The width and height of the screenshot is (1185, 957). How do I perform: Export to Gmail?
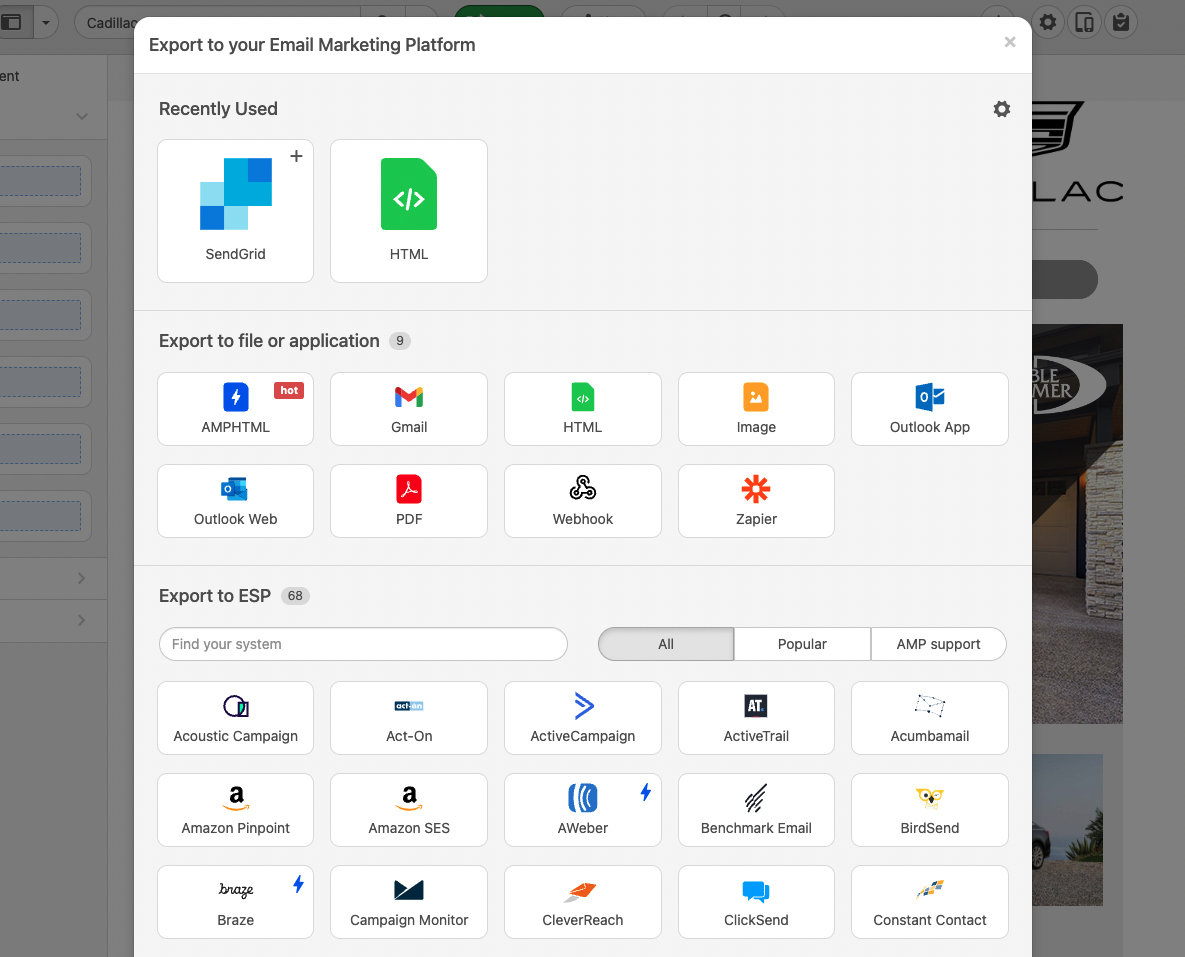pyautogui.click(x=409, y=409)
